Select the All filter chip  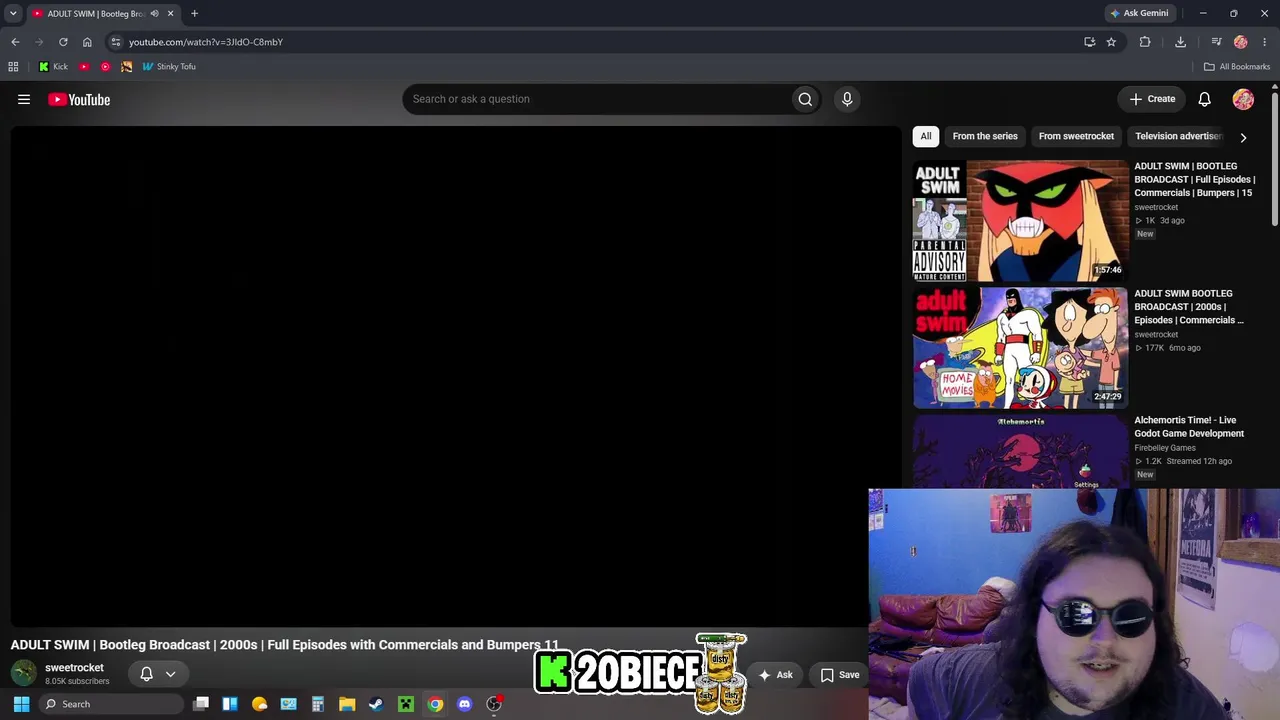coord(926,136)
